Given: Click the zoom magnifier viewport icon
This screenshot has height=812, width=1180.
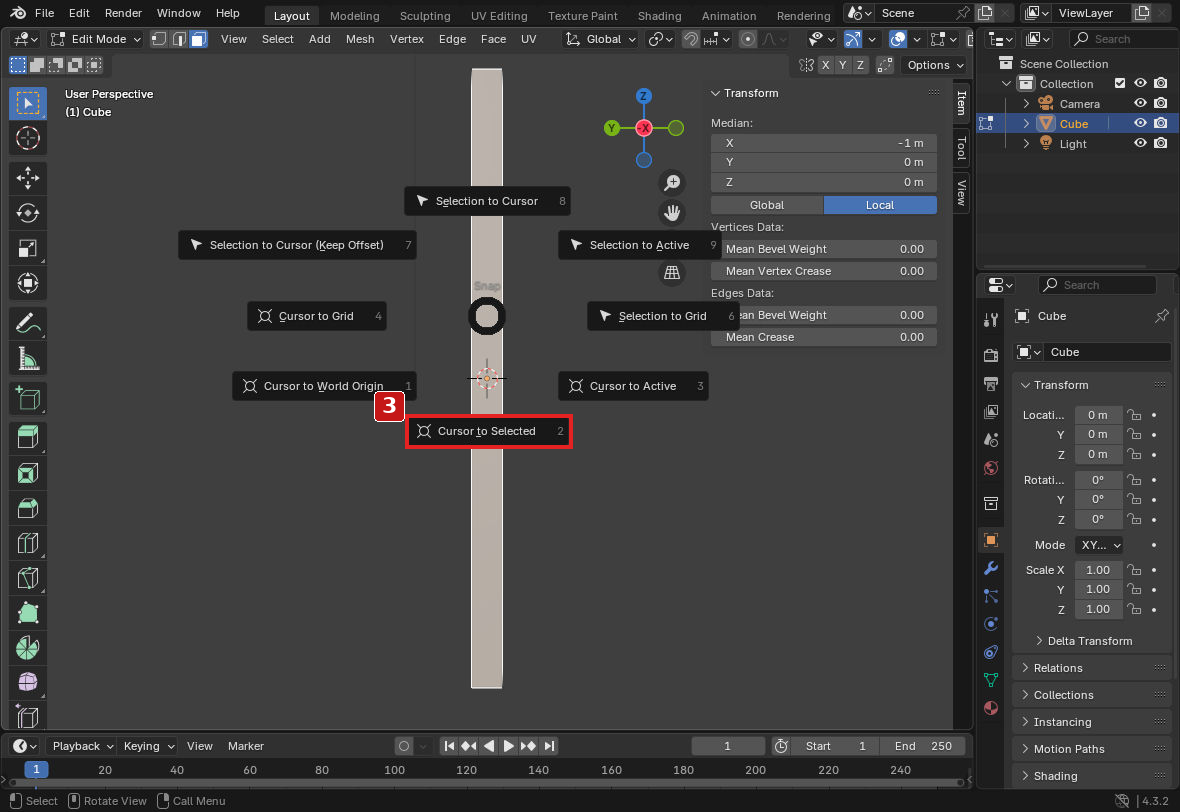Looking at the screenshot, I should 672,183.
